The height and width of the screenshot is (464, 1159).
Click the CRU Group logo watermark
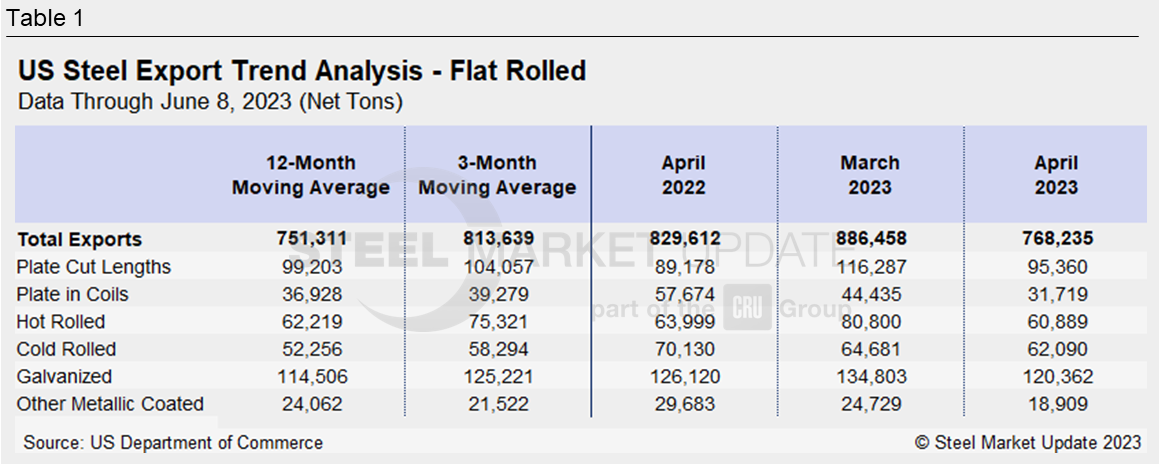747,309
